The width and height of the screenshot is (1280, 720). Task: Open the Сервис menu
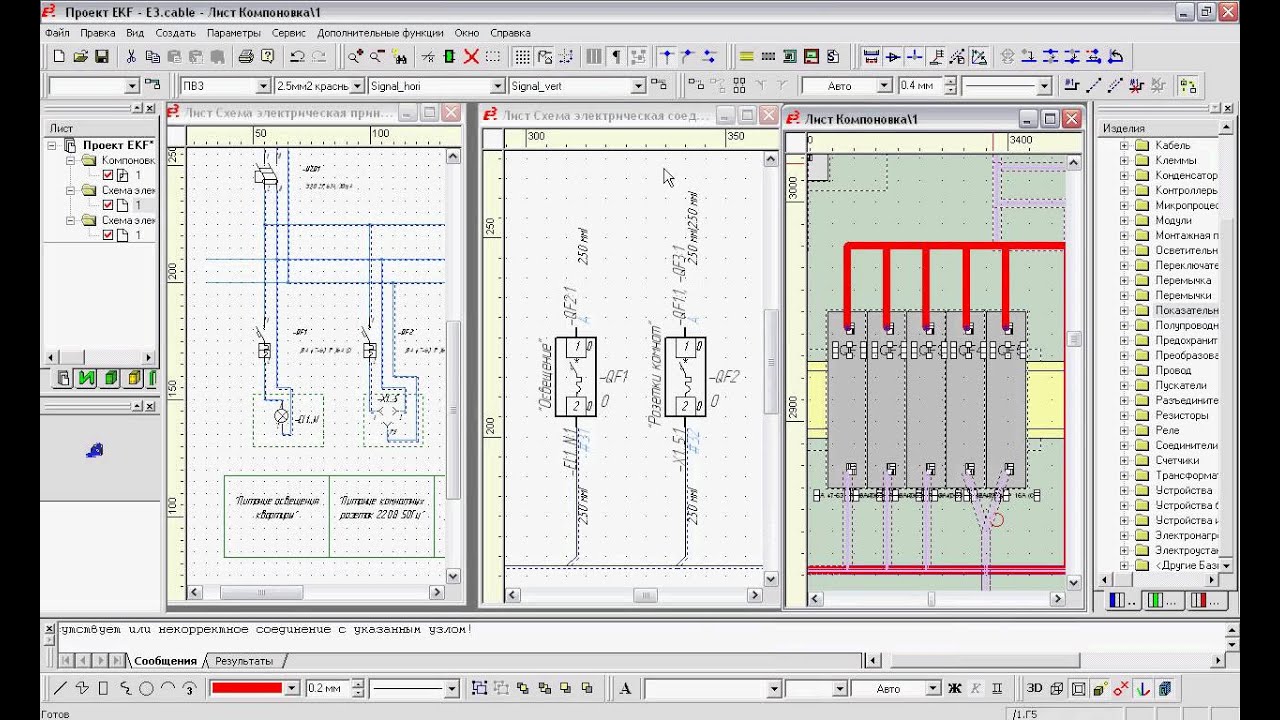click(x=289, y=33)
